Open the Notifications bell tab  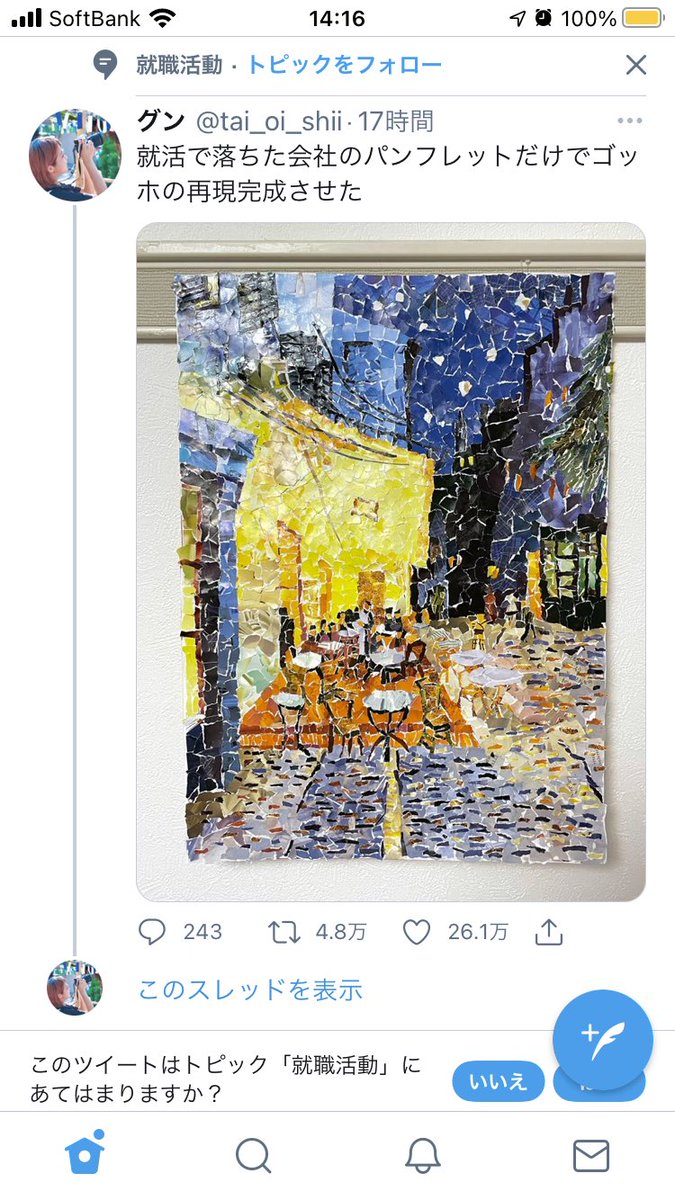[422, 1155]
